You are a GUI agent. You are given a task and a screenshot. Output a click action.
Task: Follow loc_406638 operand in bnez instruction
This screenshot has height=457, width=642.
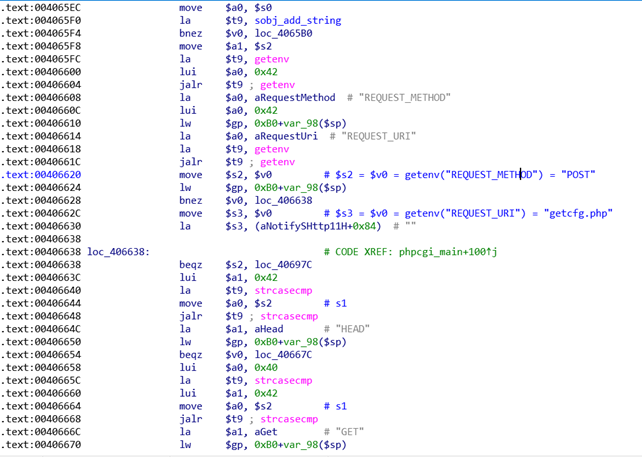coord(283,200)
